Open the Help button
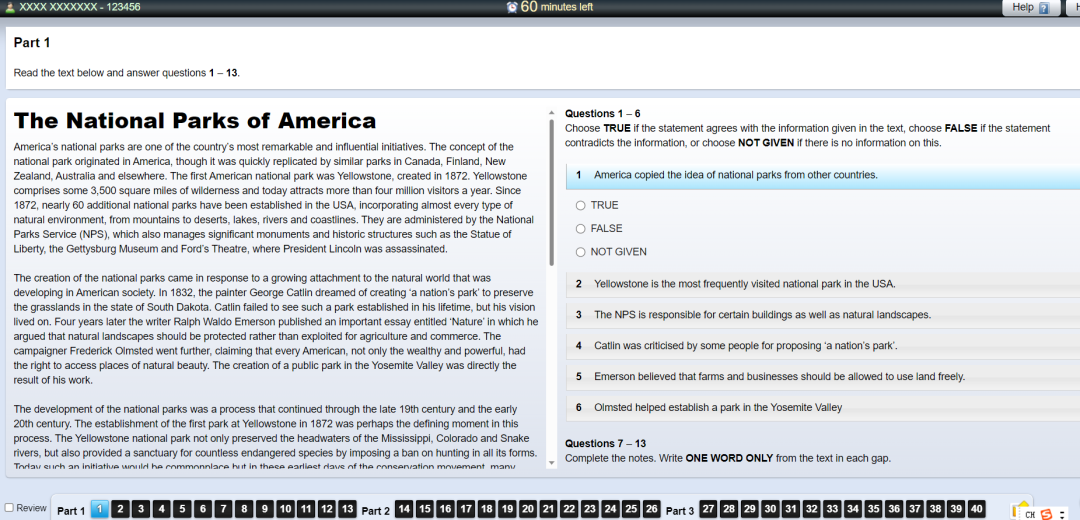Viewport: 1080px width, 520px height. tap(1030, 8)
